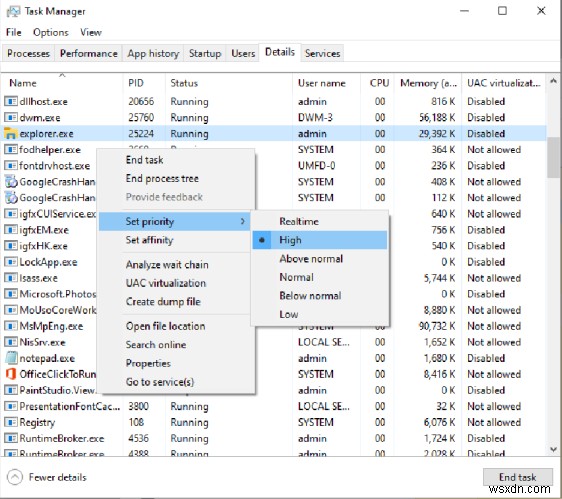Open the View menu
562x499 pixels.
click(91, 32)
